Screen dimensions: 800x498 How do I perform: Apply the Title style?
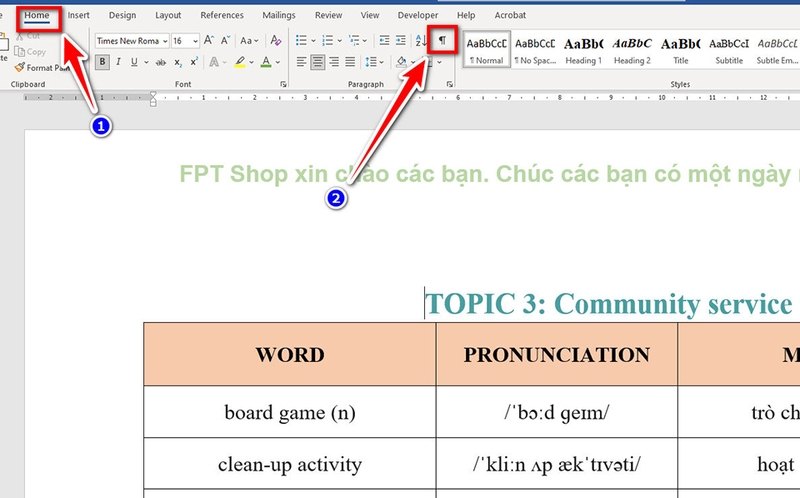pos(681,51)
